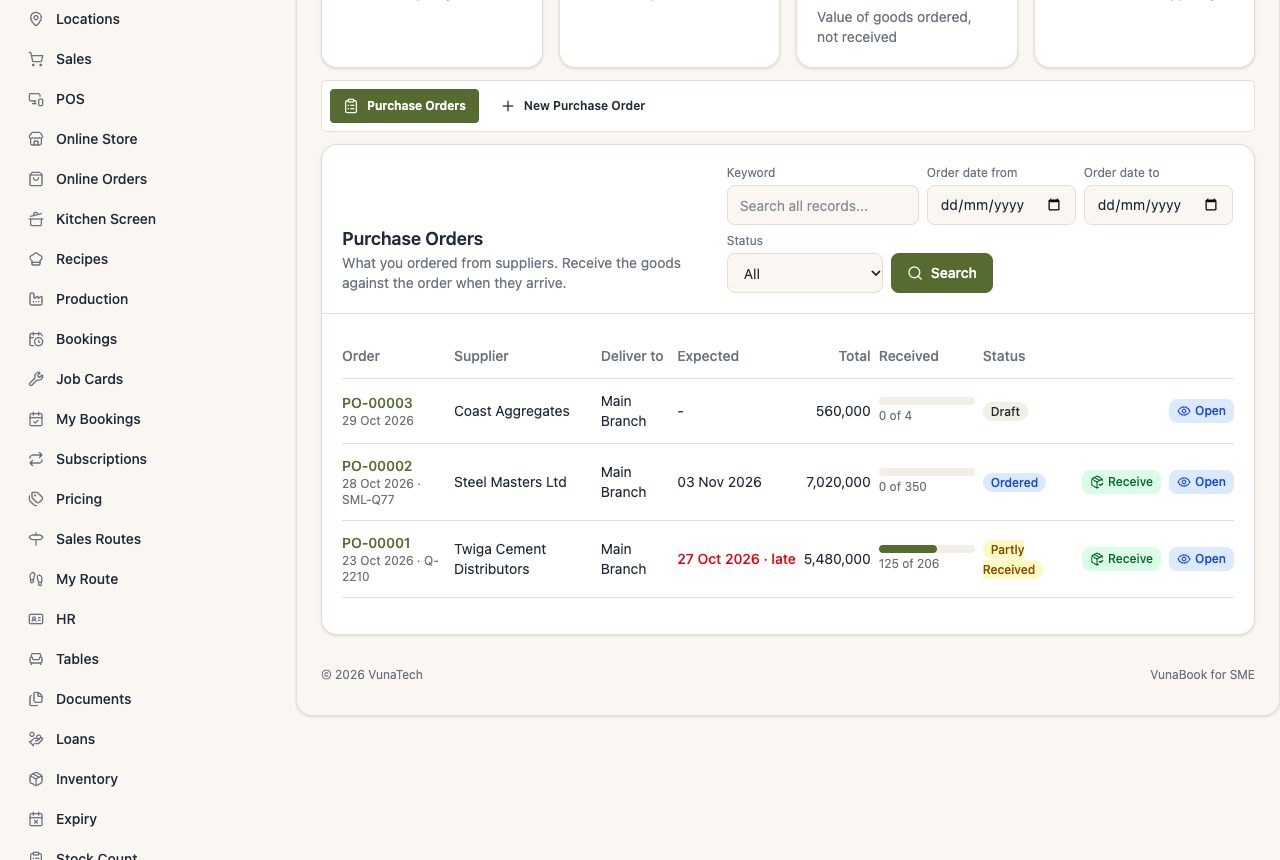Click the PO-00001 received progress bar
This screenshot has width=1280, height=860.
927,549
